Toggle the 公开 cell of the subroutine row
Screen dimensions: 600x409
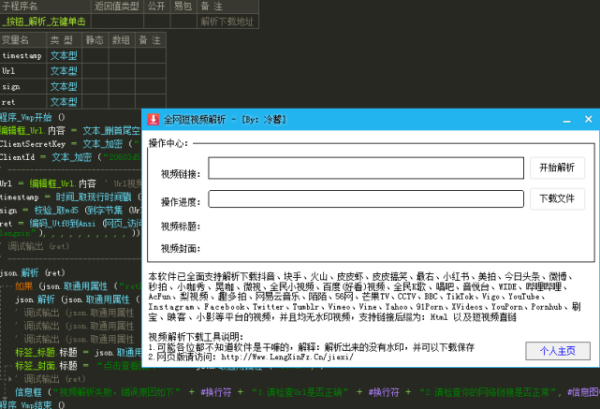(155, 20)
